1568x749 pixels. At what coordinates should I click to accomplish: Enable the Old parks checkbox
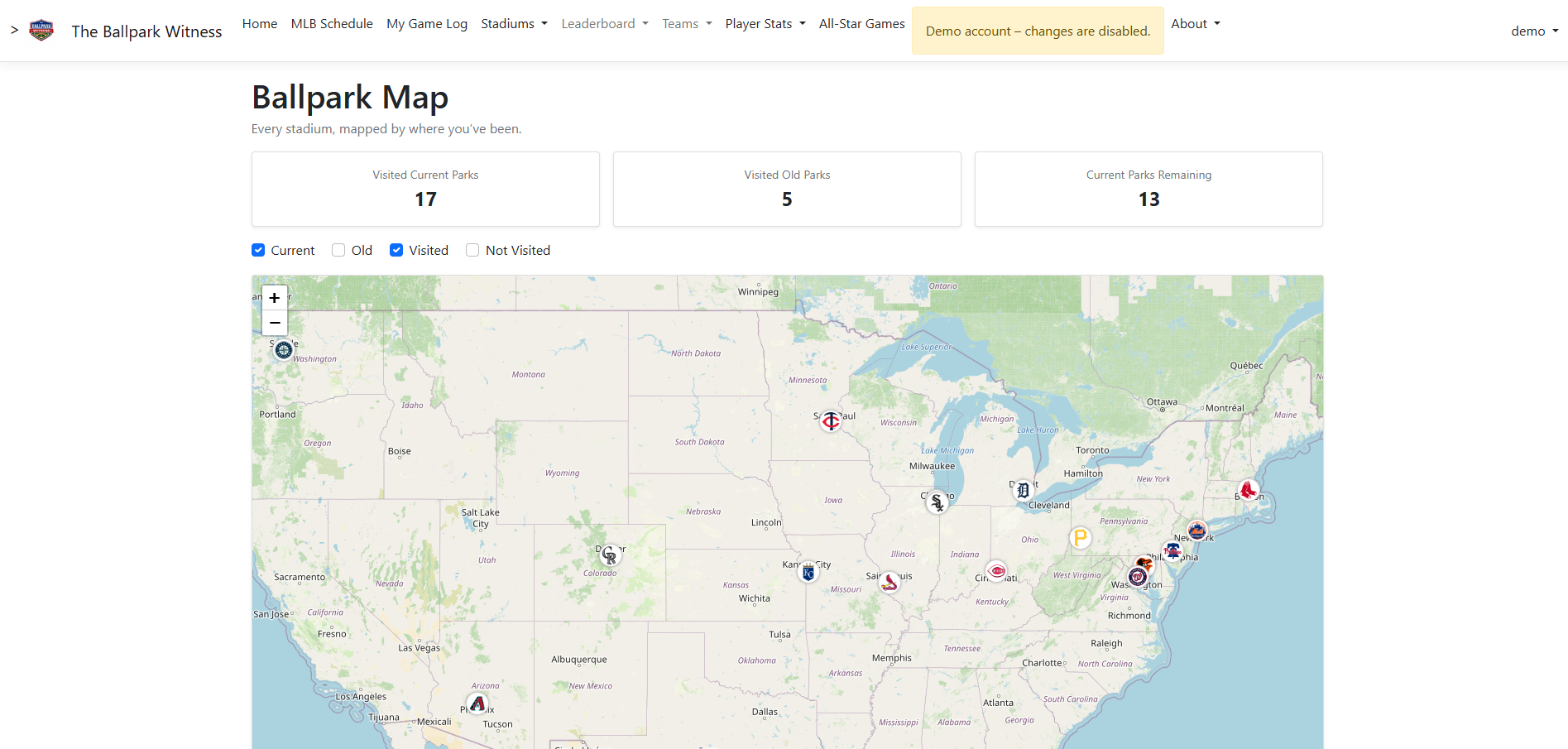pos(338,250)
